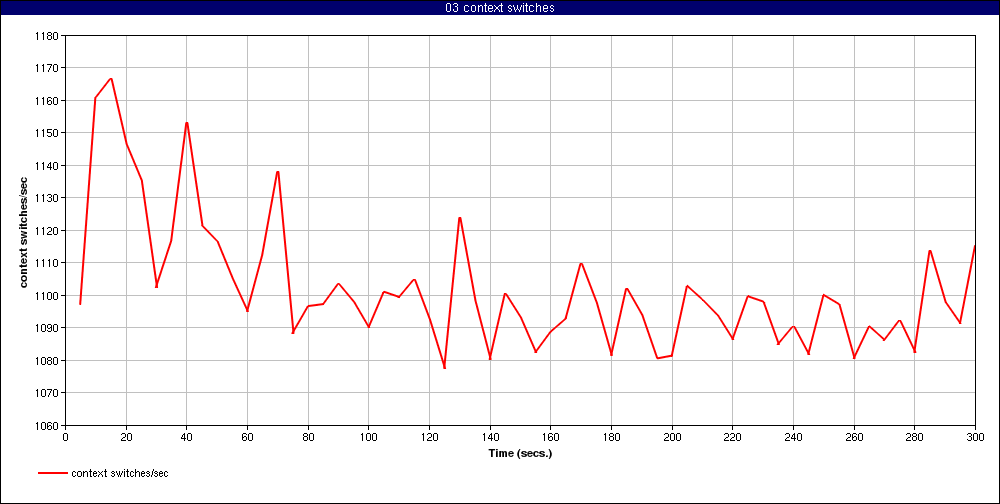Image resolution: width=1000 pixels, height=504 pixels.
Task: Click the 140 x-axis tick label
Action: coord(490,438)
